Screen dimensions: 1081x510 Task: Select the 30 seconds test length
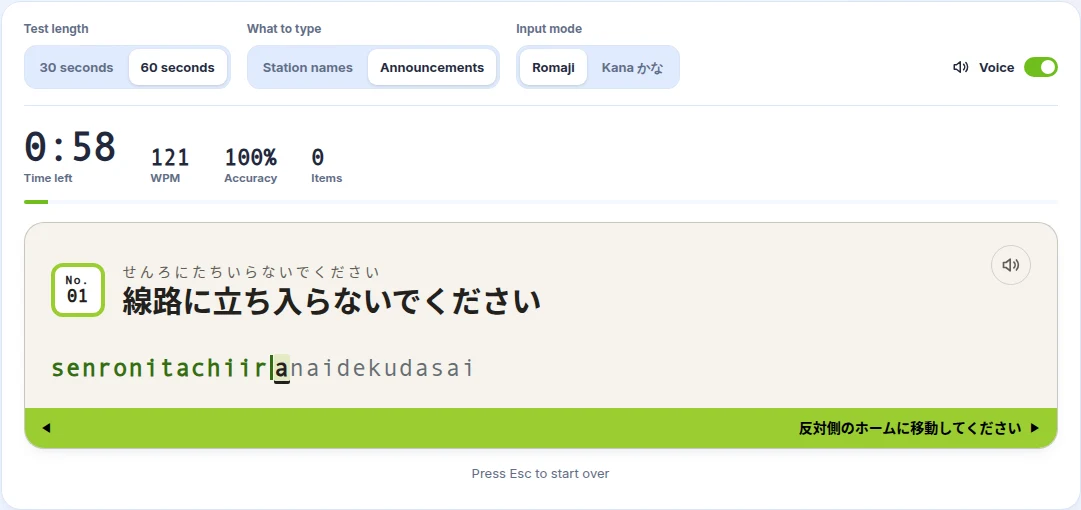pos(77,68)
